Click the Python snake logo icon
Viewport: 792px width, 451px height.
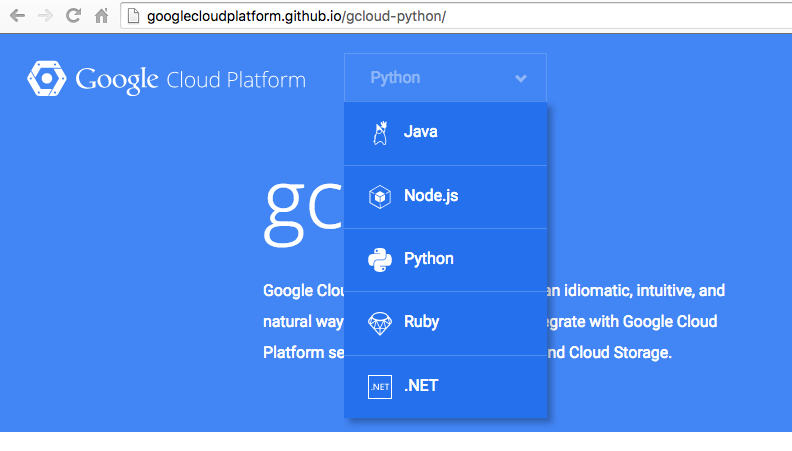(x=380, y=260)
